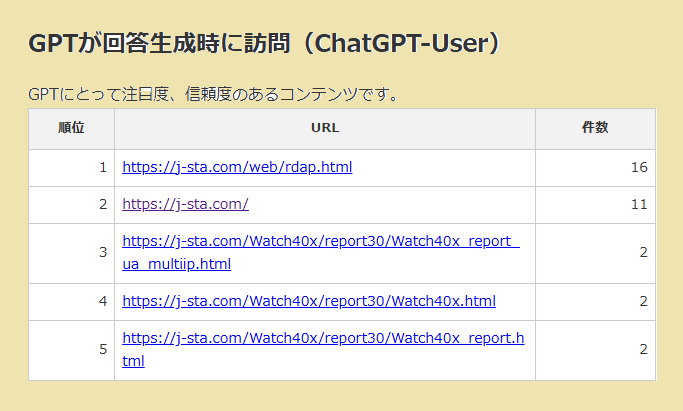Viewport: 683px width, 411px height.
Task: Click the count cell showing 16
Action: point(596,167)
